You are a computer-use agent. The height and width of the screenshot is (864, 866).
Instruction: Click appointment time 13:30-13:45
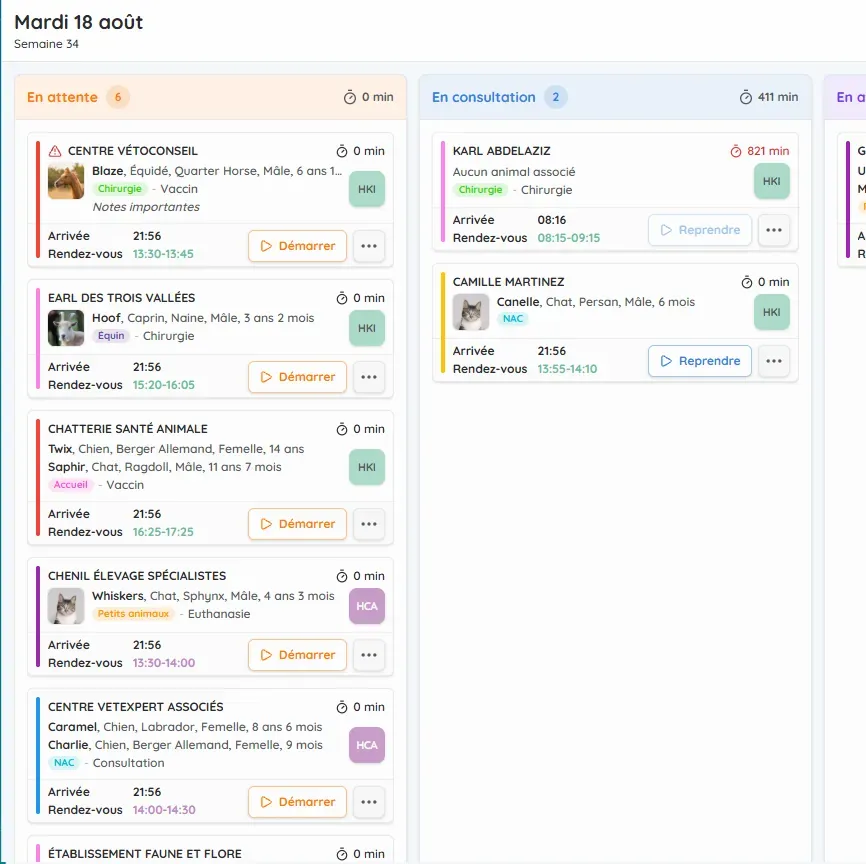point(163,254)
